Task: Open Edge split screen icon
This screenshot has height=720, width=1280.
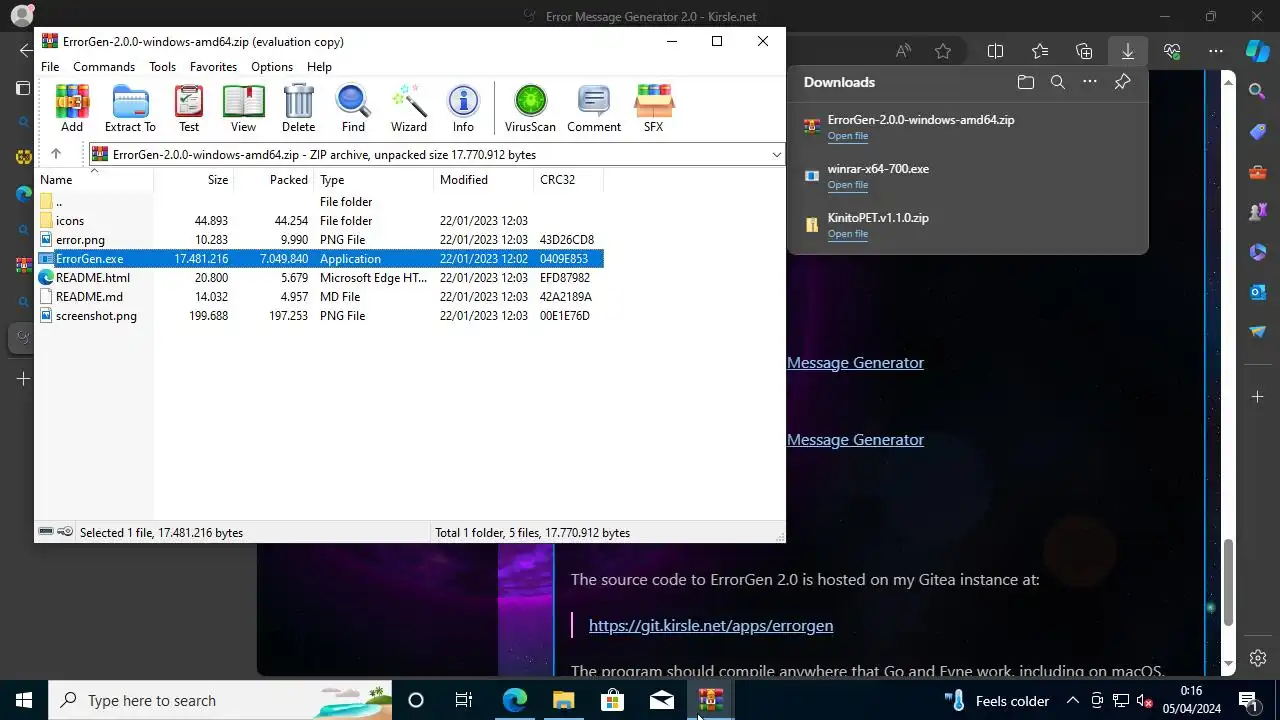Action: tap(995, 51)
